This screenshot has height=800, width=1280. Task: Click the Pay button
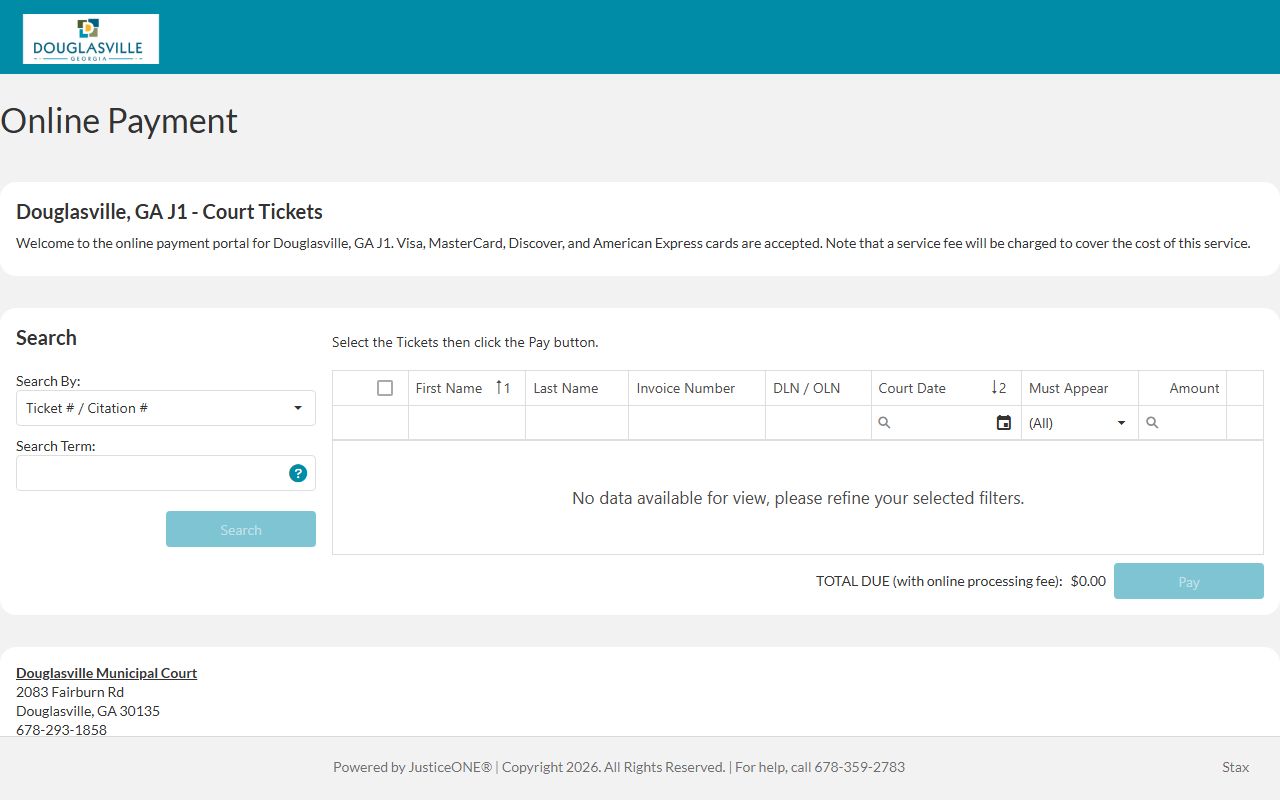coord(1189,581)
